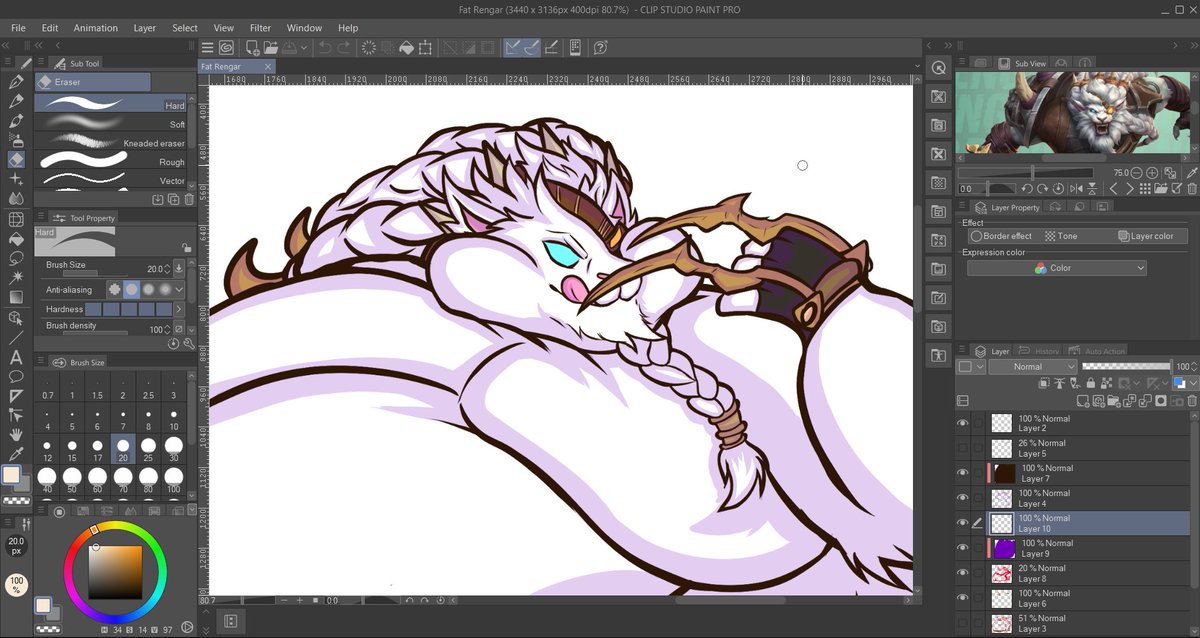
Task: Select the Auto select magic wand tool
Action: [x=16, y=278]
